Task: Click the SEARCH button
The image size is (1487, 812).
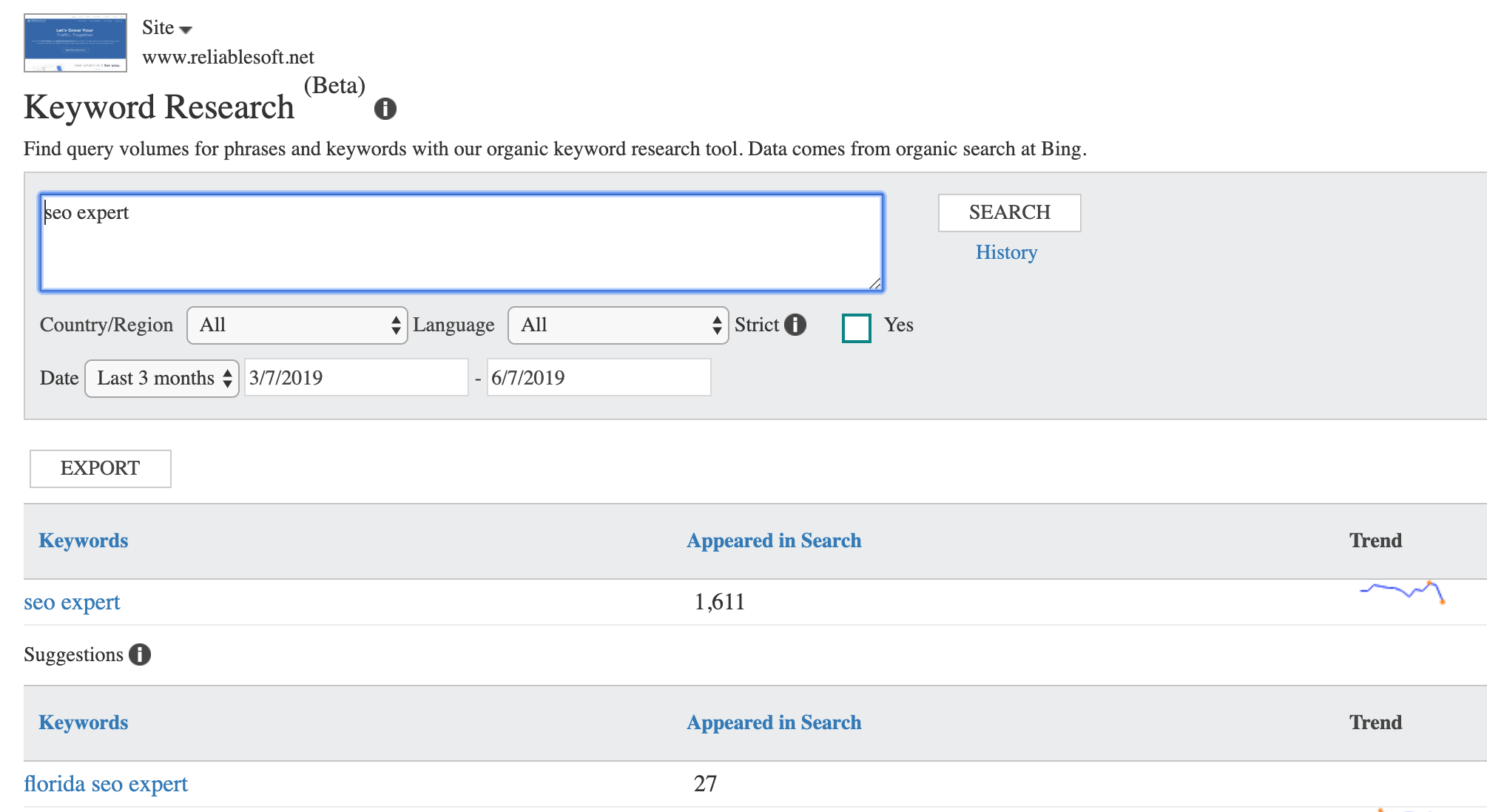Action: coord(1009,213)
